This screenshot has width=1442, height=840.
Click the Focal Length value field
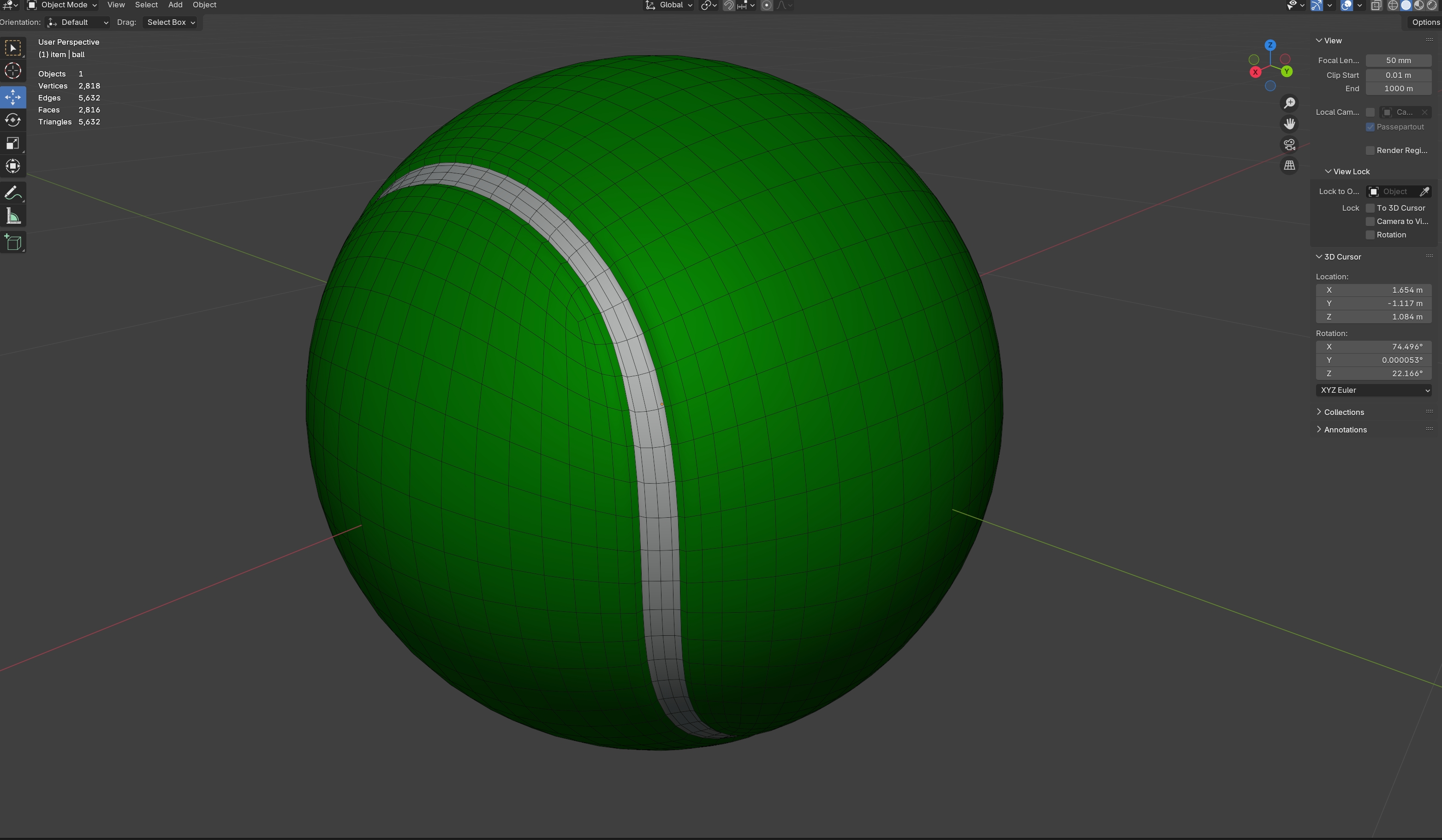click(x=1398, y=60)
